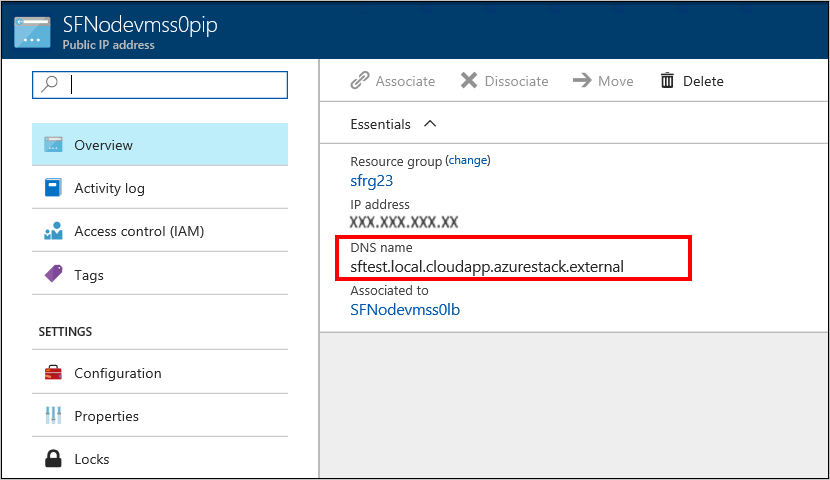Click the Dissociate toolbar button
The height and width of the screenshot is (480, 830).
[x=504, y=80]
